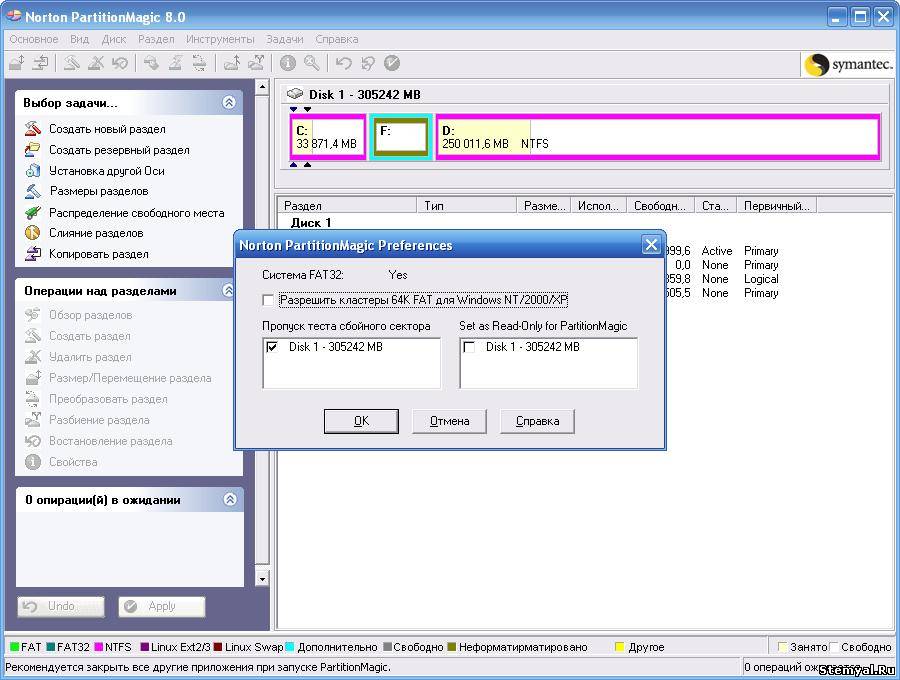
Task: Click the copy partition toolbar icon
Action: tap(40, 63)
